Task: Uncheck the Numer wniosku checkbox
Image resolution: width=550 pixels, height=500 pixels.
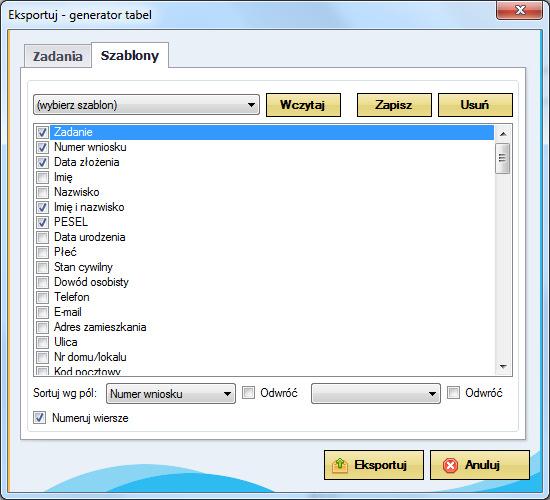Action: pyautogui.click(x=42, y=147)
